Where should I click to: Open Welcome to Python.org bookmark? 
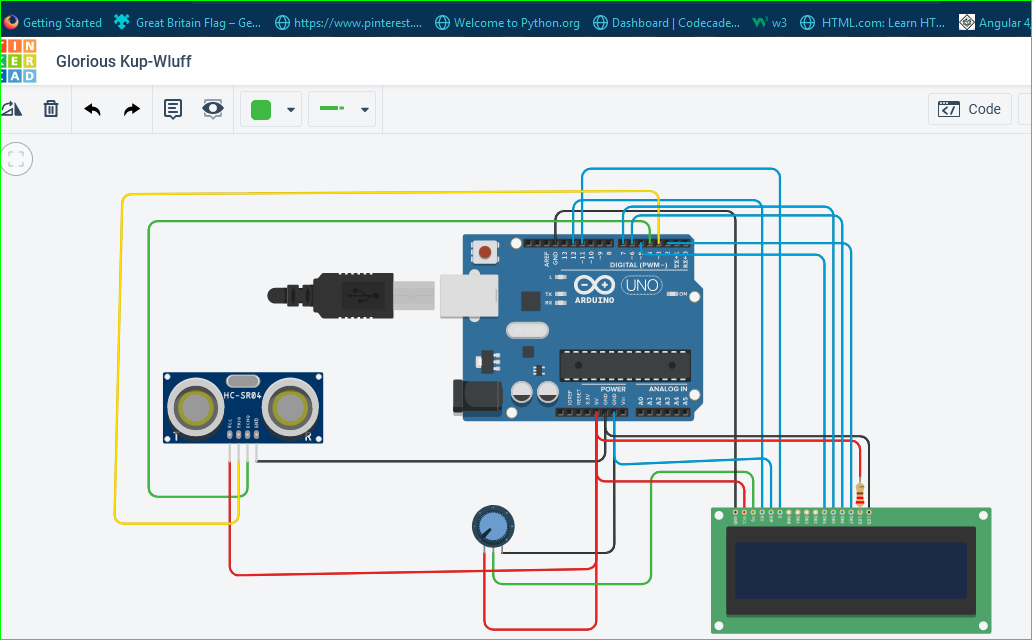[507, 22]
